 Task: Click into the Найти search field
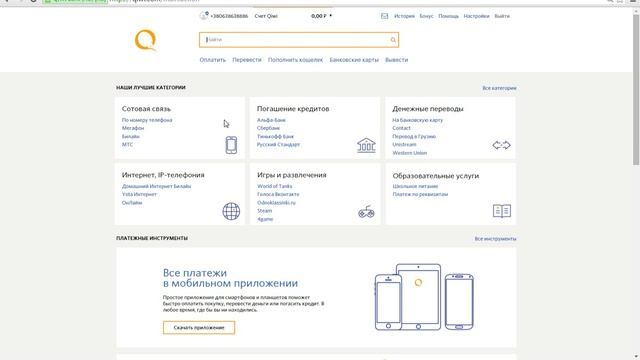pos(299,40)
